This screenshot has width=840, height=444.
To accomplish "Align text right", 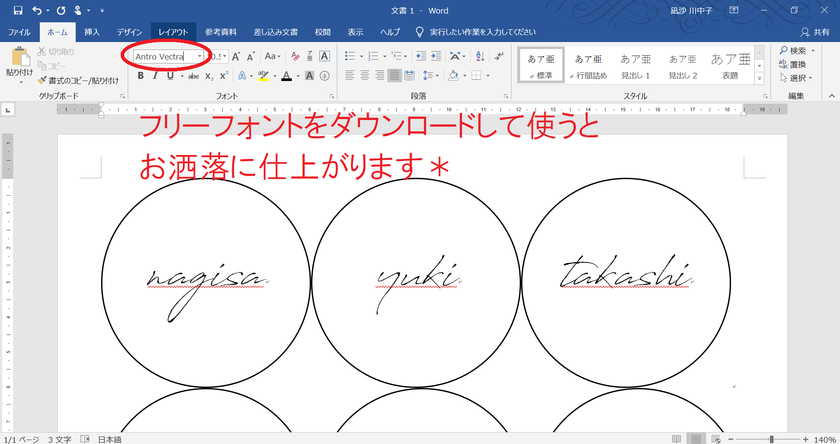I will coord(380,76).
